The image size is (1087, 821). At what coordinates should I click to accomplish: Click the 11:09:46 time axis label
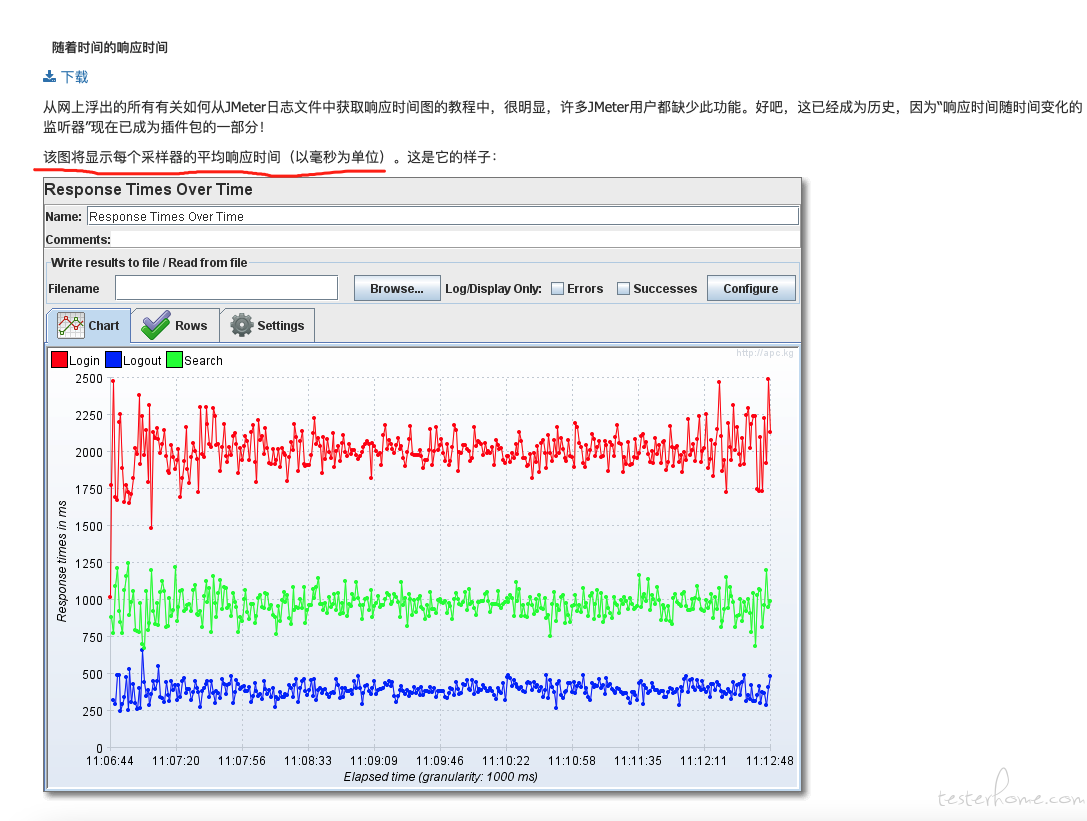[440, 761]
